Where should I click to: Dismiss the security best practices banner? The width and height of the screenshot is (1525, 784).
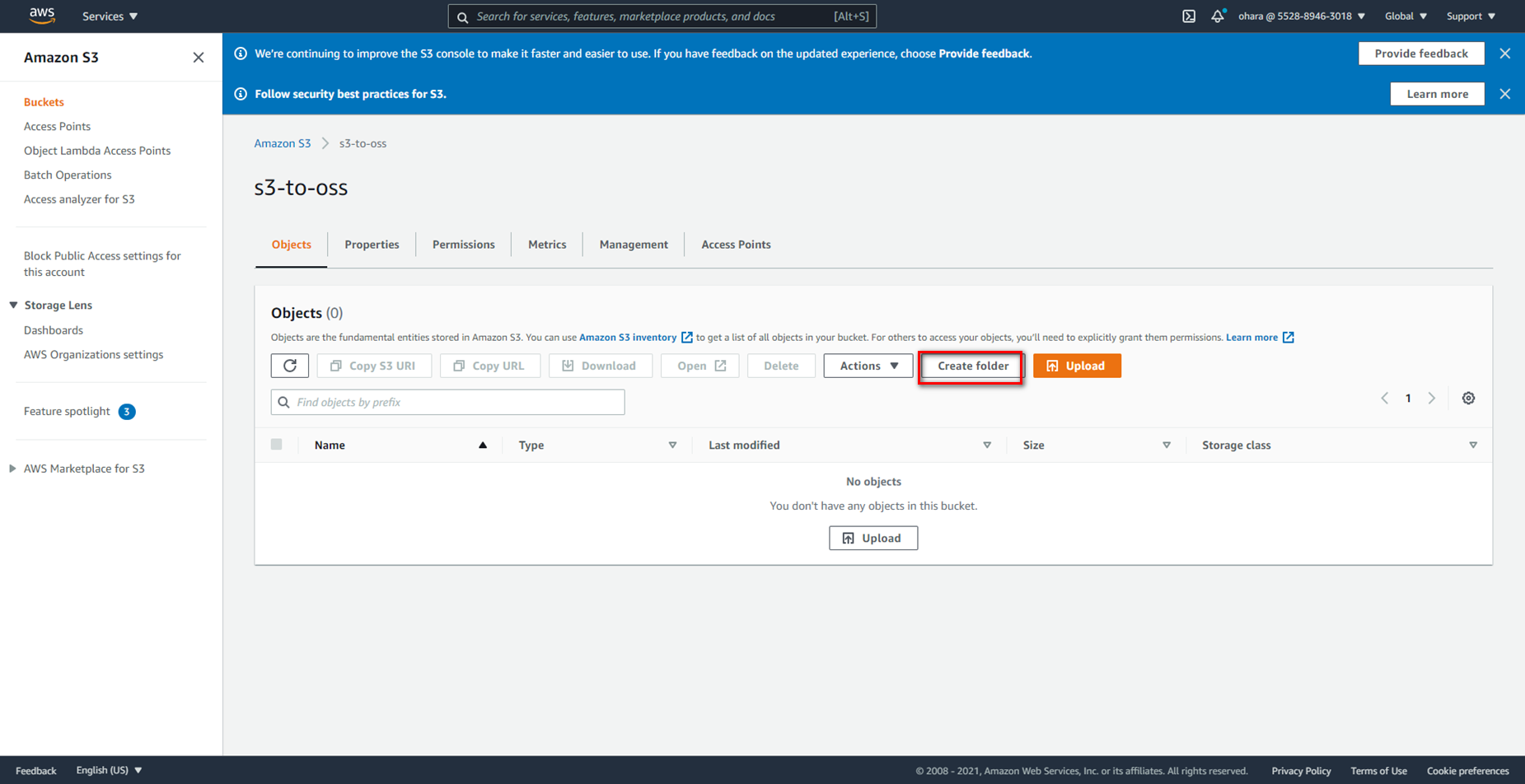click(1505, 94)
